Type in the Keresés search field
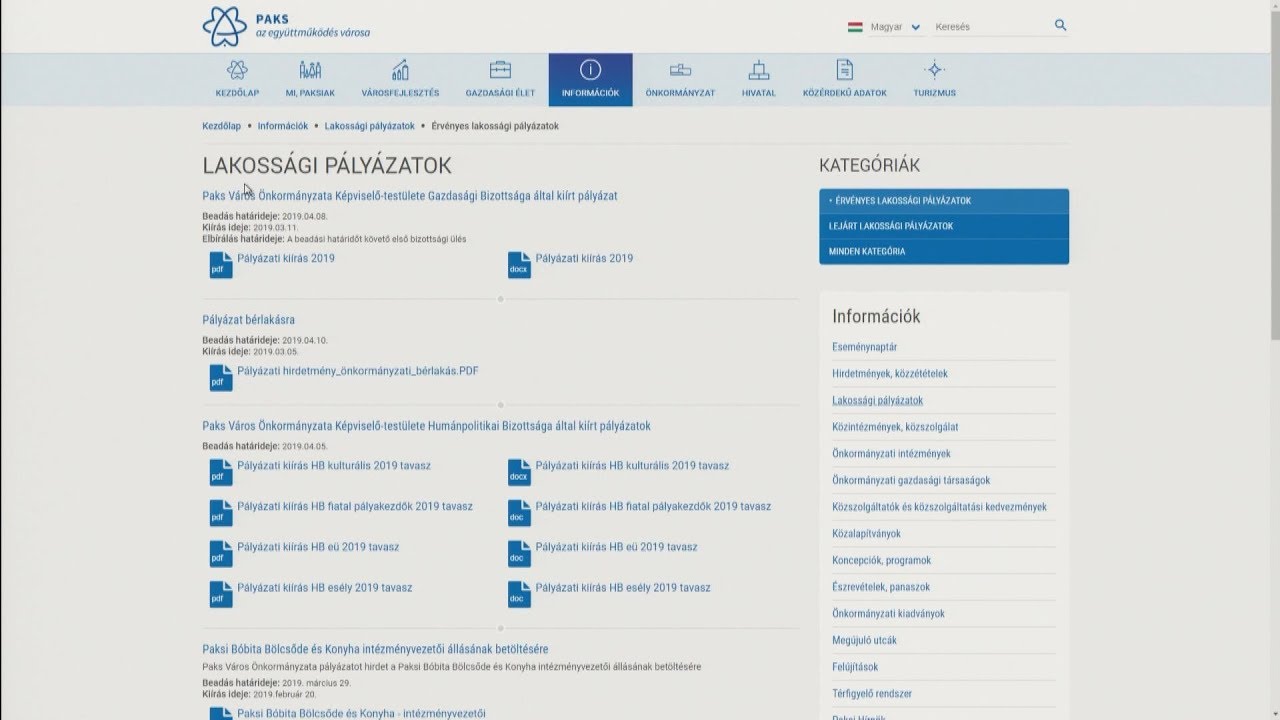Viewport: 1280px width, 720px height. pos(990,27)
